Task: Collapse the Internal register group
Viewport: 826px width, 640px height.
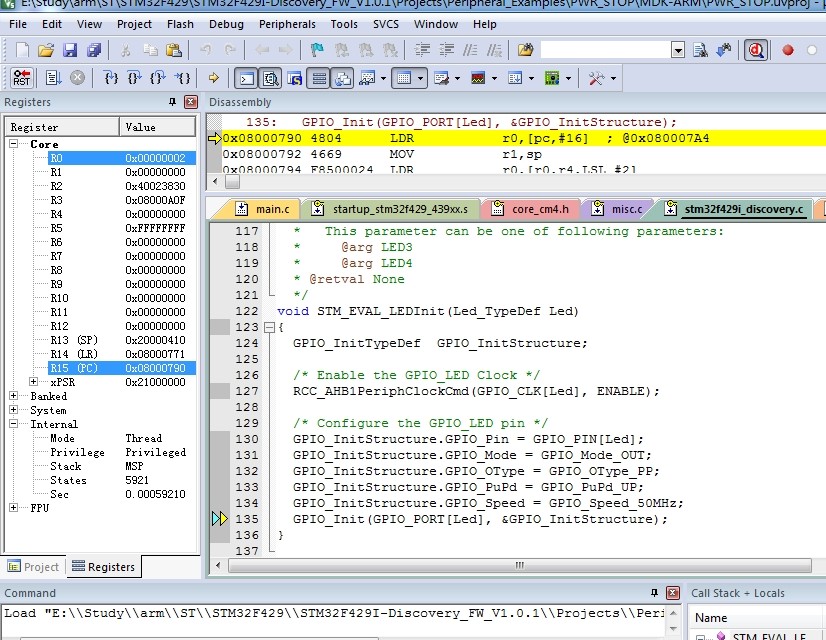Action: tap(14, 424)
